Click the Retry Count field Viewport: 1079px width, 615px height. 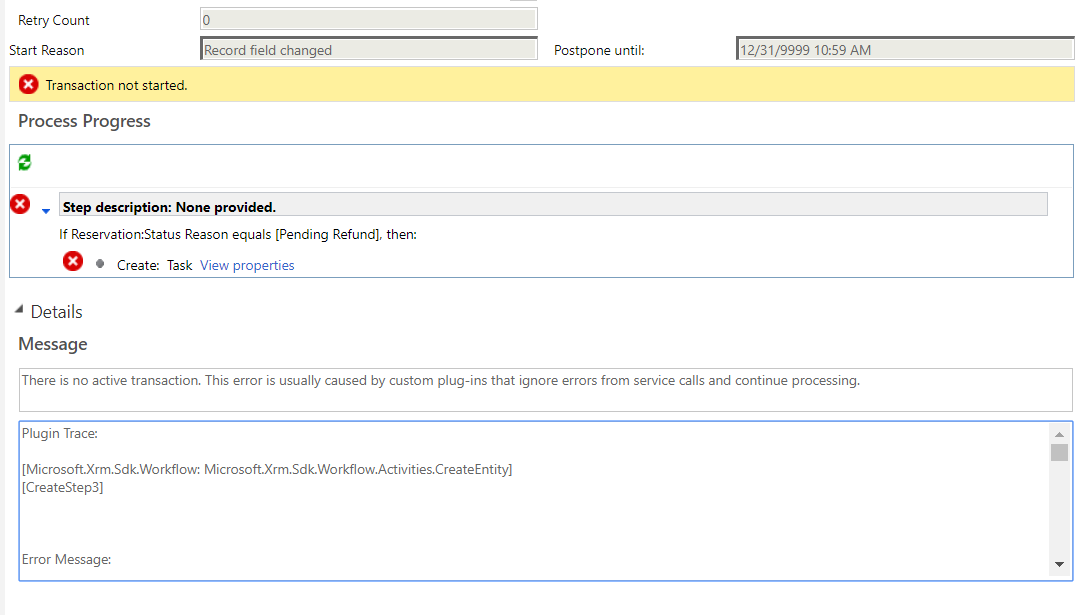368,20
